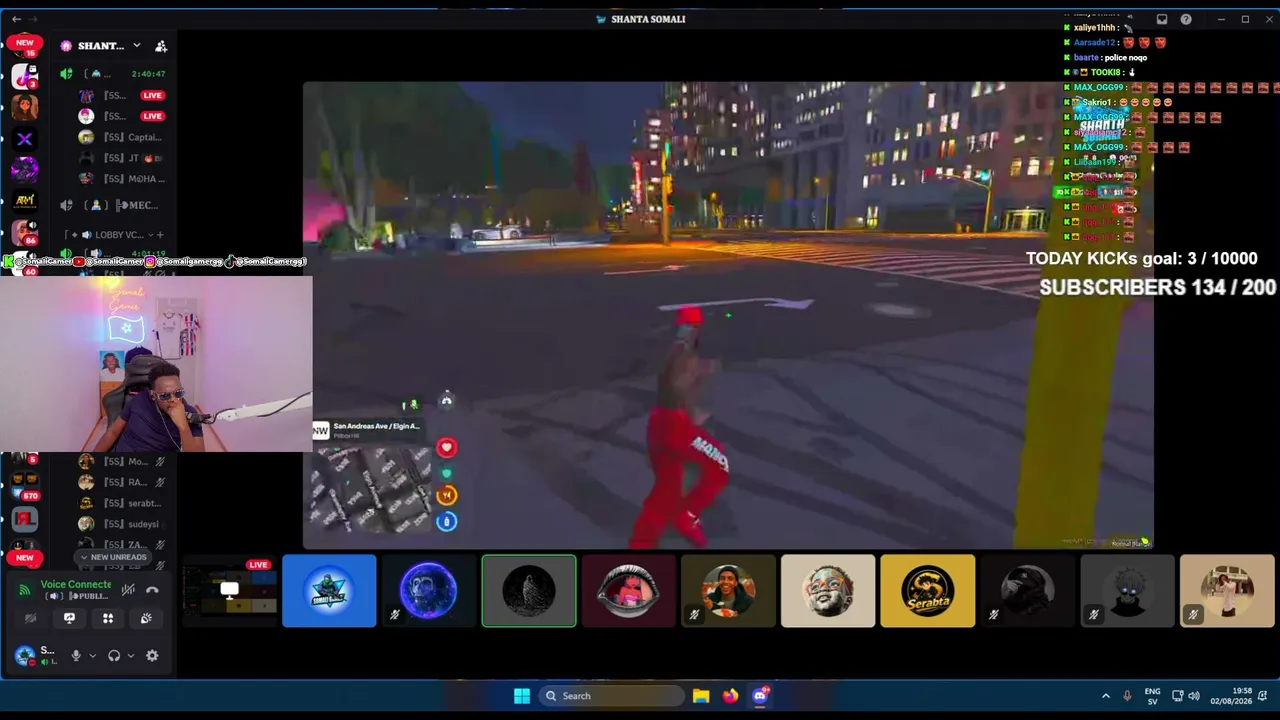Select the LIVE stream preview tile
This screenshot has width=1280, height=720.
(x=229, y=591)
